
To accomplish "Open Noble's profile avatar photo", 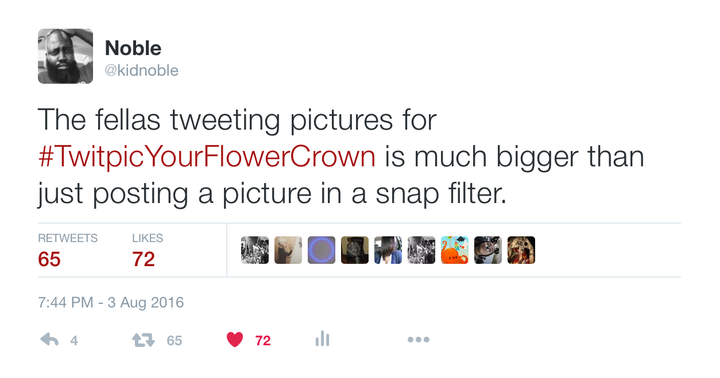I will [x=65, y=56].
